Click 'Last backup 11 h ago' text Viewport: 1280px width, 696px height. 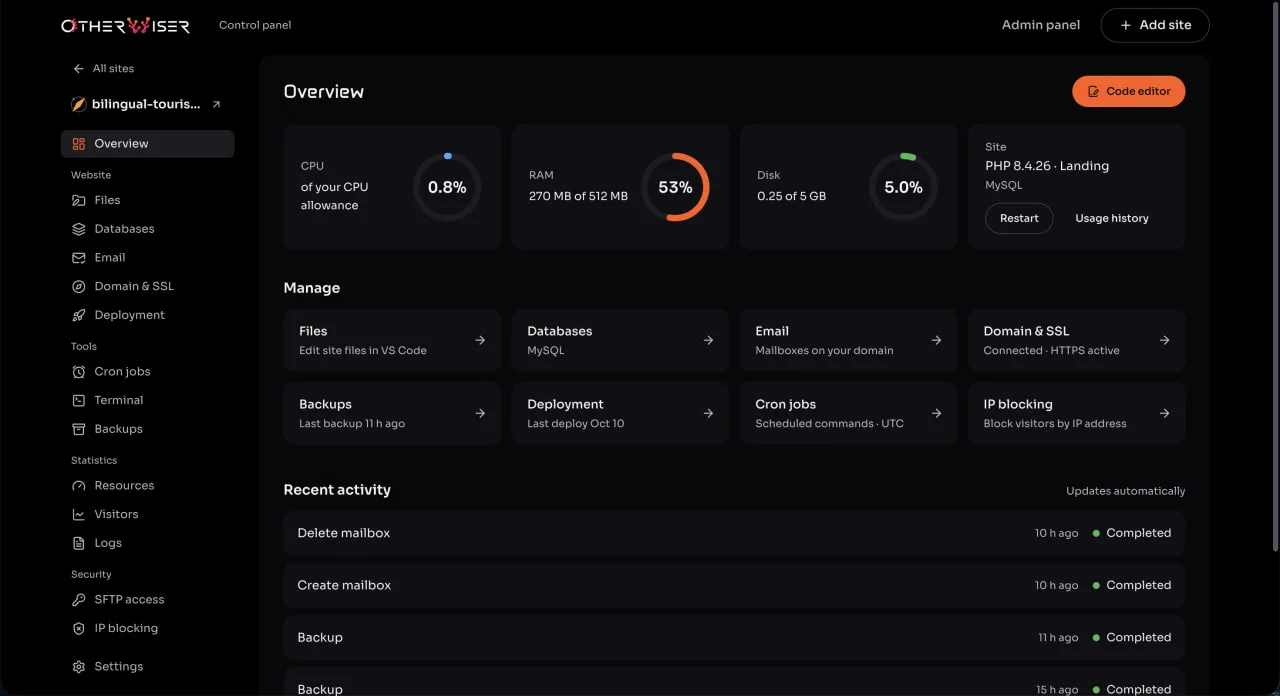coord(352,424)
